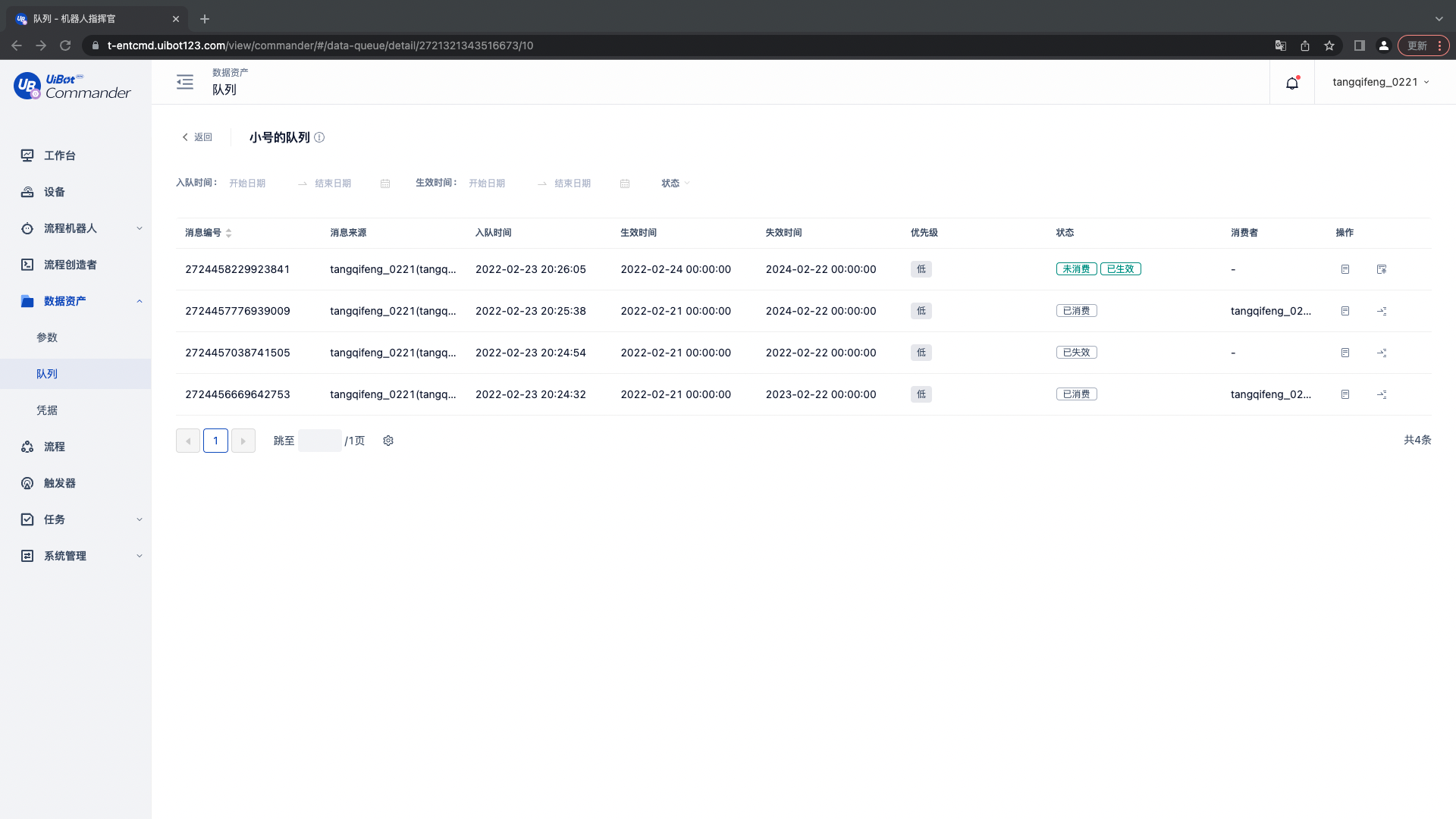
Task: View details of message 2724458229923841
Action: (x=1345, y=269)
